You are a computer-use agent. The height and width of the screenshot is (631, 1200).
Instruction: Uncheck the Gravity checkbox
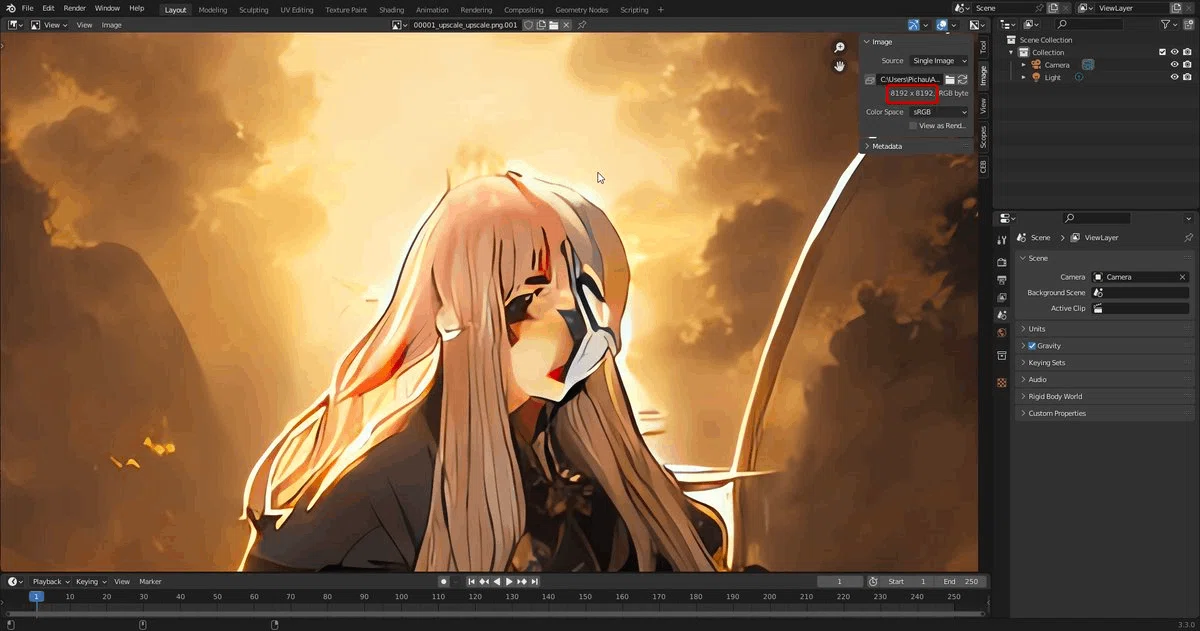(1032, 346)
